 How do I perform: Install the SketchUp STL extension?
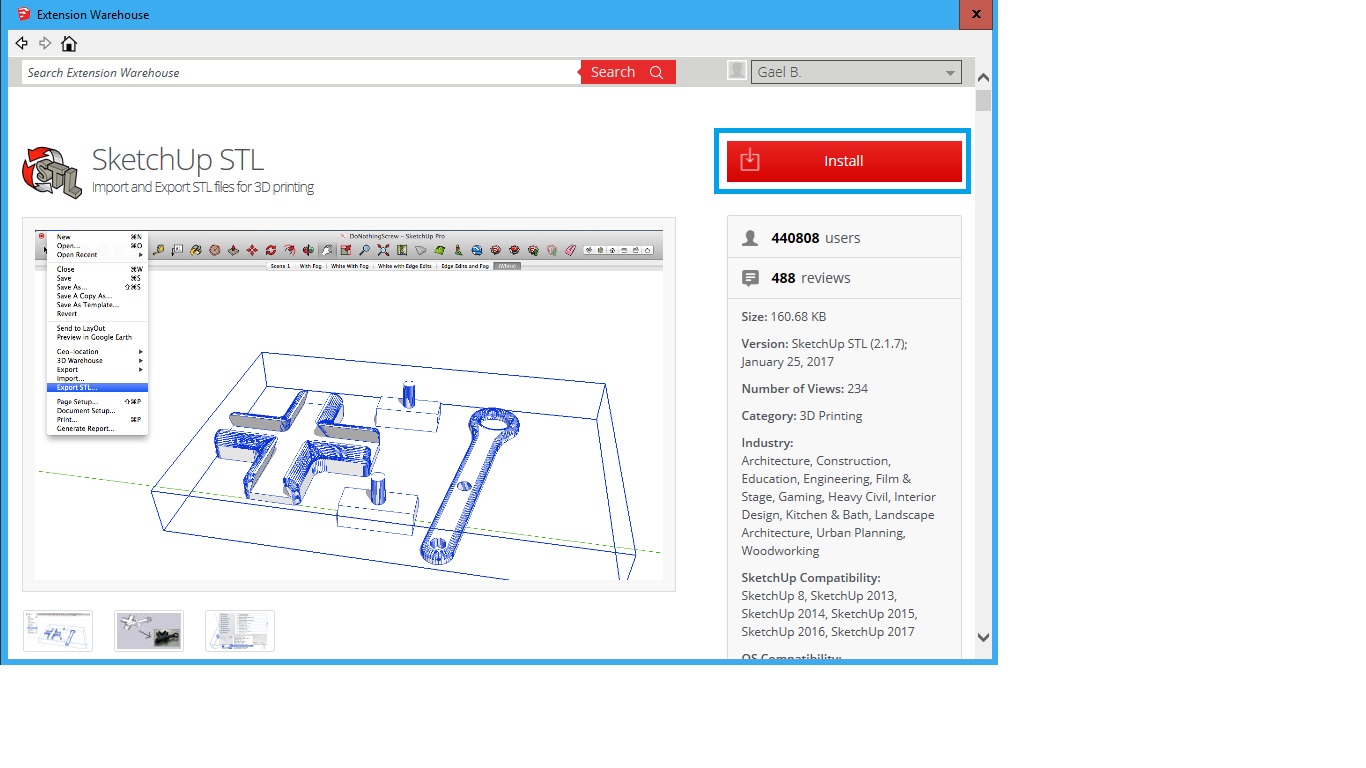(844, 161)
